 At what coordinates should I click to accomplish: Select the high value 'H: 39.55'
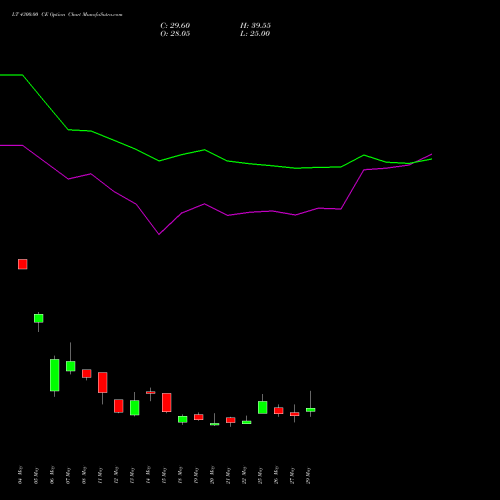pos(255,26)
